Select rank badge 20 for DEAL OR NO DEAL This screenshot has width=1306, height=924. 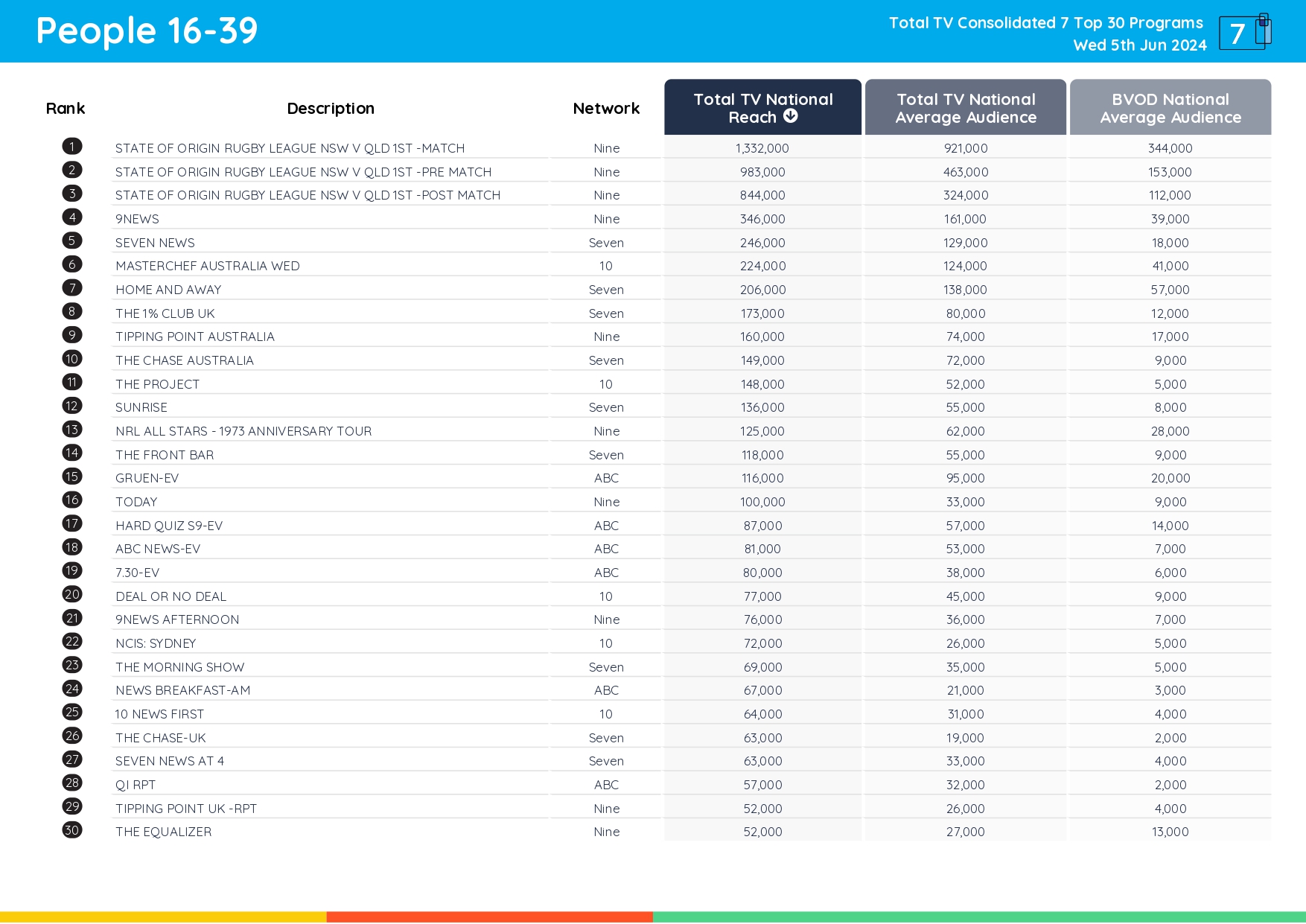[x=71, y=595]
